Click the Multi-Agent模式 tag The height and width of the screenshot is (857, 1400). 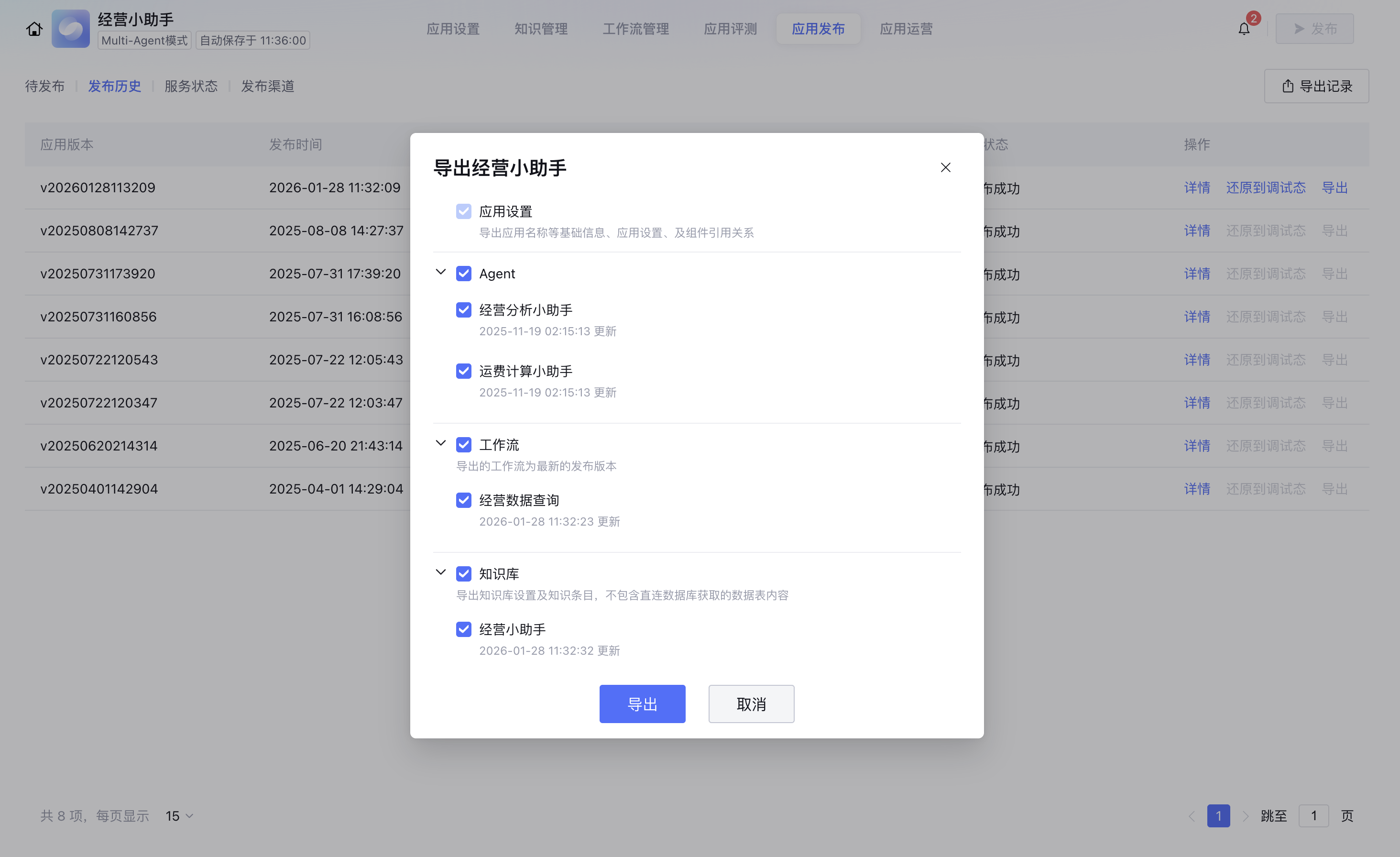(144, 40)
